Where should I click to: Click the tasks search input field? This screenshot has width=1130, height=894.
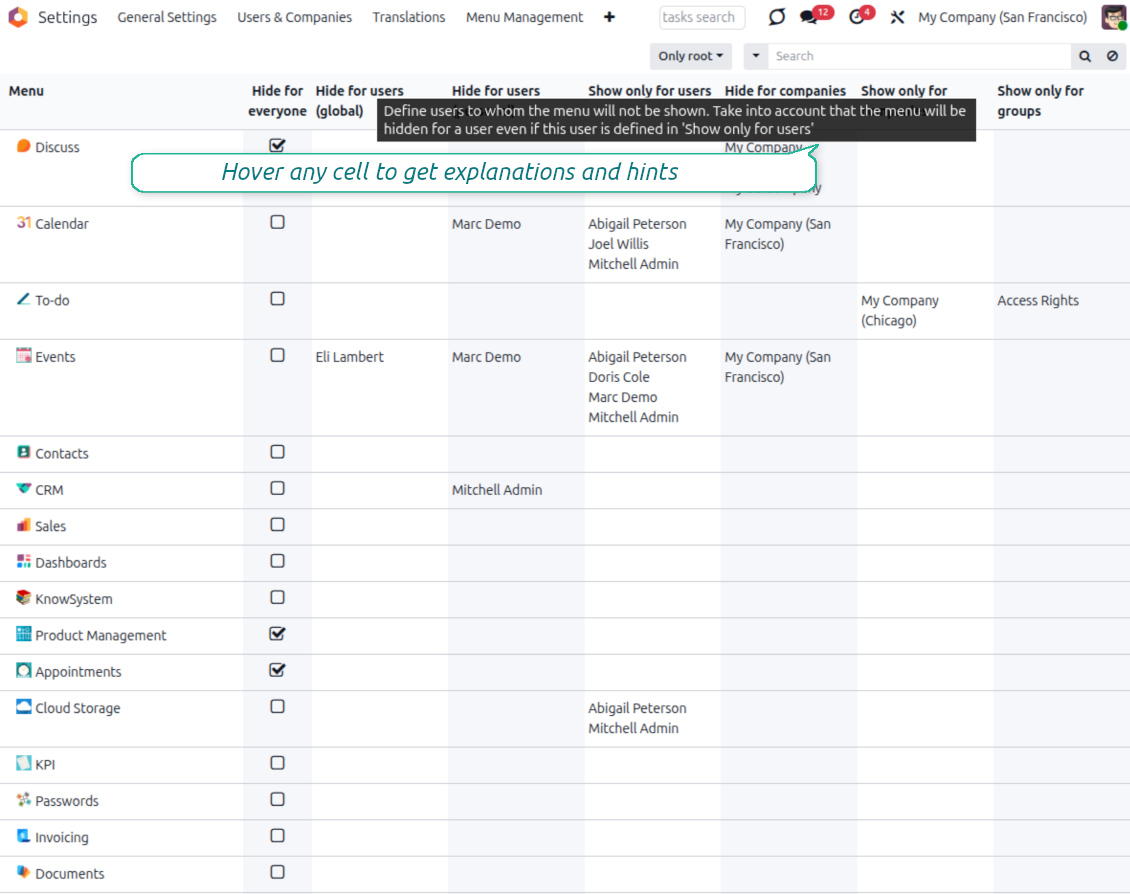tap(701, 17)
